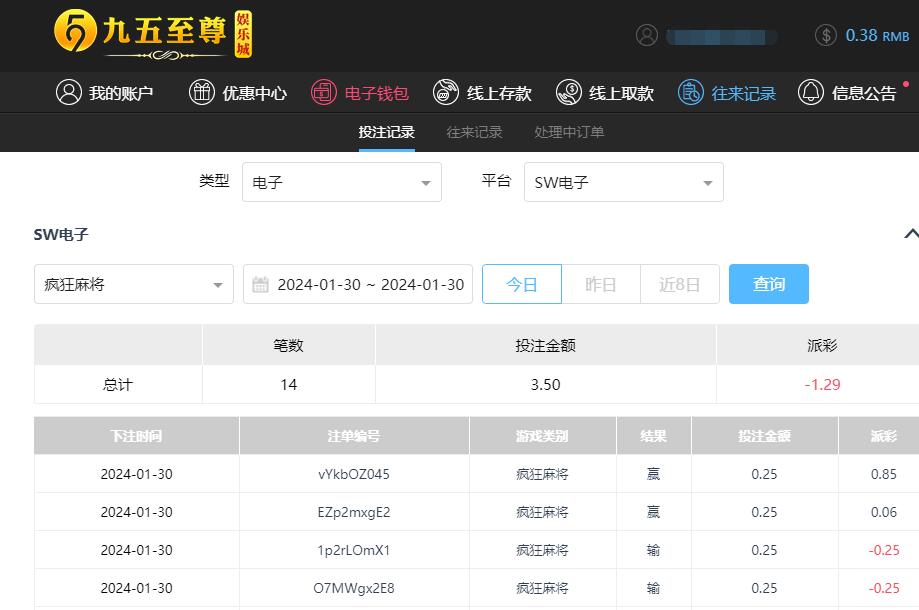Click the 投注金额 detail column header
The image size is (919, 610).
(765, 436)
